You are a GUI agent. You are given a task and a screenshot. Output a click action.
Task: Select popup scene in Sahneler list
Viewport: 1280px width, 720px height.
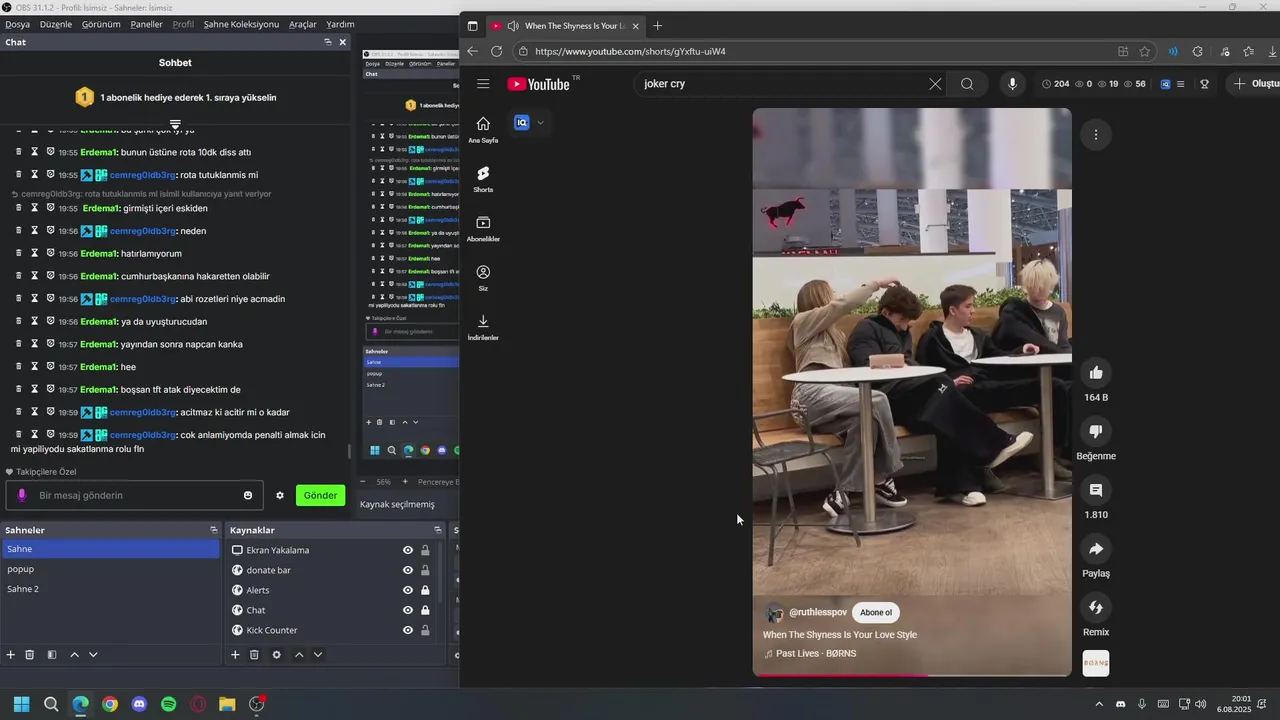pyautogui.click(x=111, y=569)
